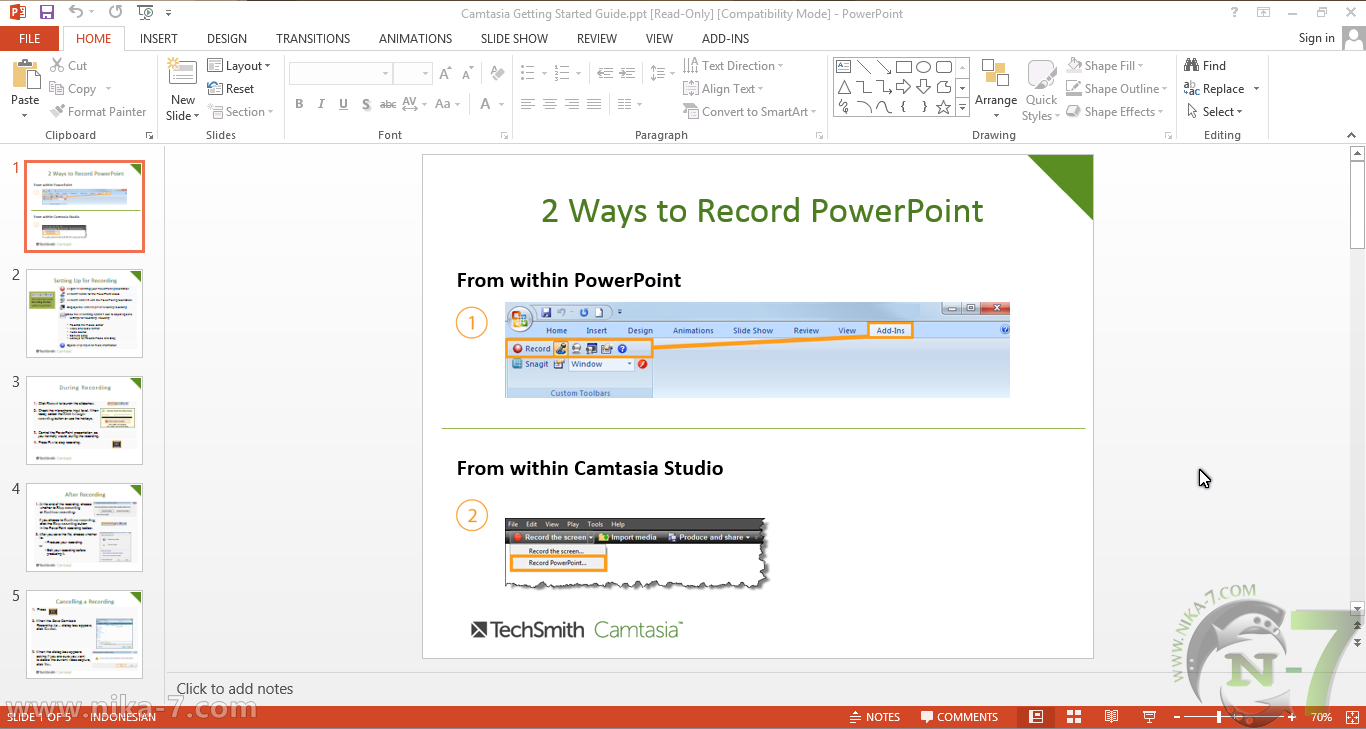
Task: Choose the 5-point Star shape in the gallery
Action: click(943, 107)
